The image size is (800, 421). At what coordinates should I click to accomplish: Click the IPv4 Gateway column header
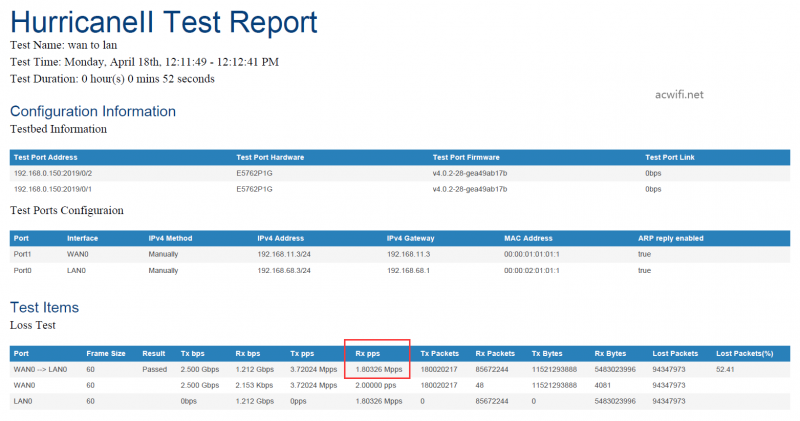pos(415,238)
